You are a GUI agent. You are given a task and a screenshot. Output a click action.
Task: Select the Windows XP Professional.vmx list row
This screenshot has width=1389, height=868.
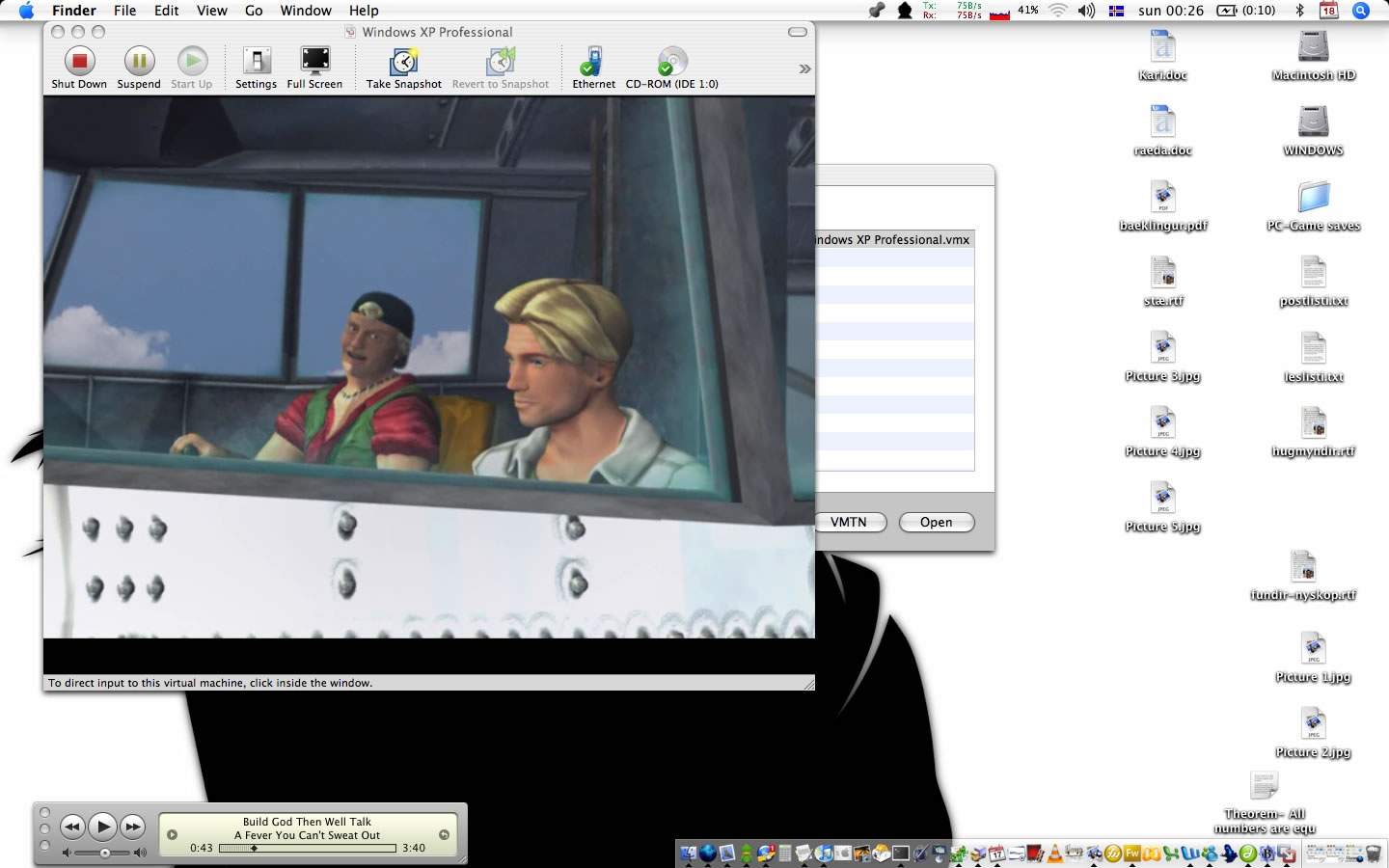[x=895, y=239]
